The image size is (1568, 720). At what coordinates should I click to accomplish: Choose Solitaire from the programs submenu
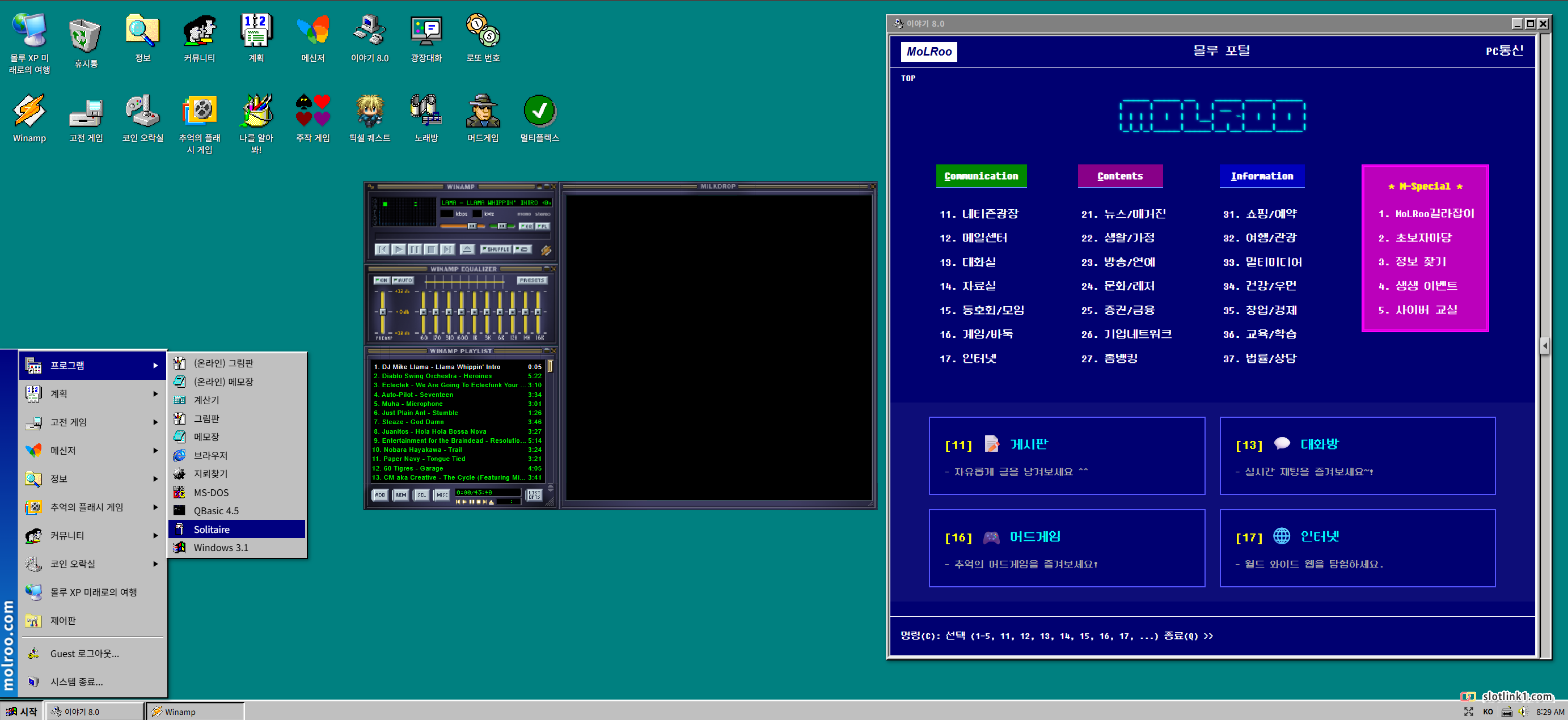point(237,530)
